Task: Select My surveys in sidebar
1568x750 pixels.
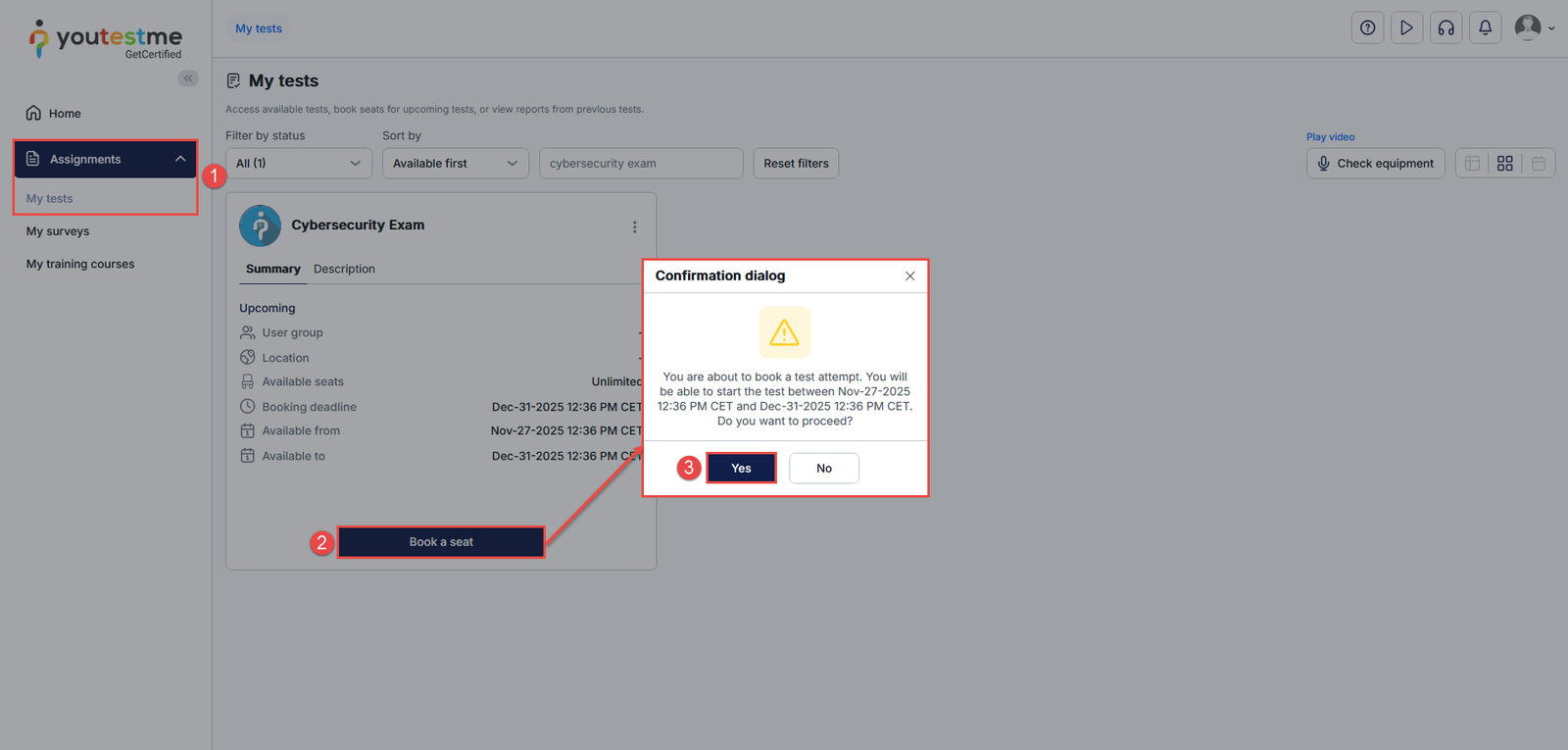Action: point(58,231)
